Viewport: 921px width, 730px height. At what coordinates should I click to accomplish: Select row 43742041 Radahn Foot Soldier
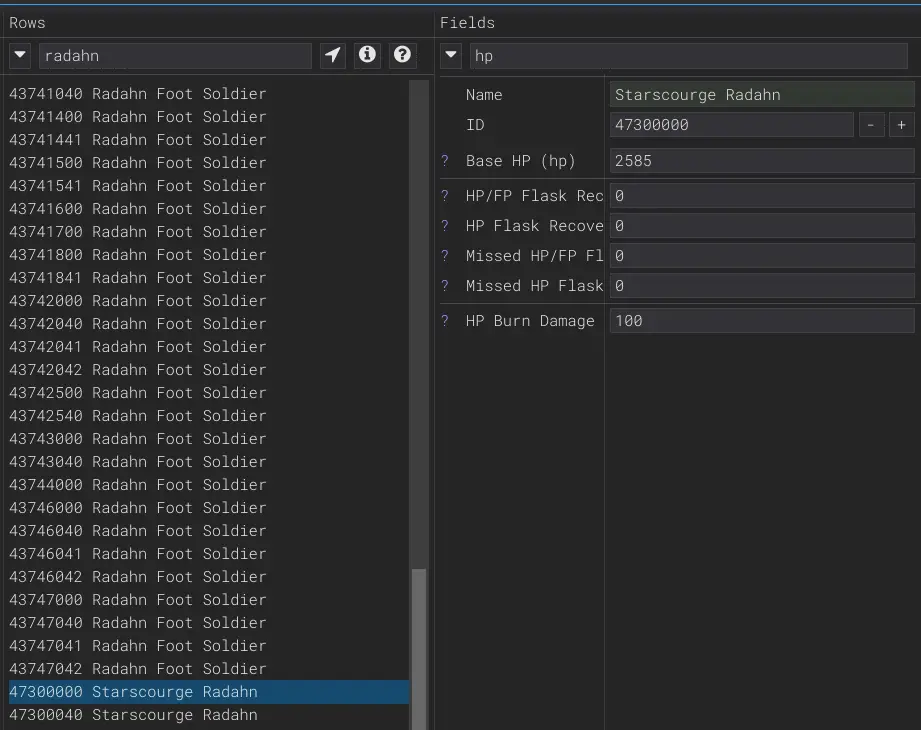pyautogui.click(x=209, y=347)
